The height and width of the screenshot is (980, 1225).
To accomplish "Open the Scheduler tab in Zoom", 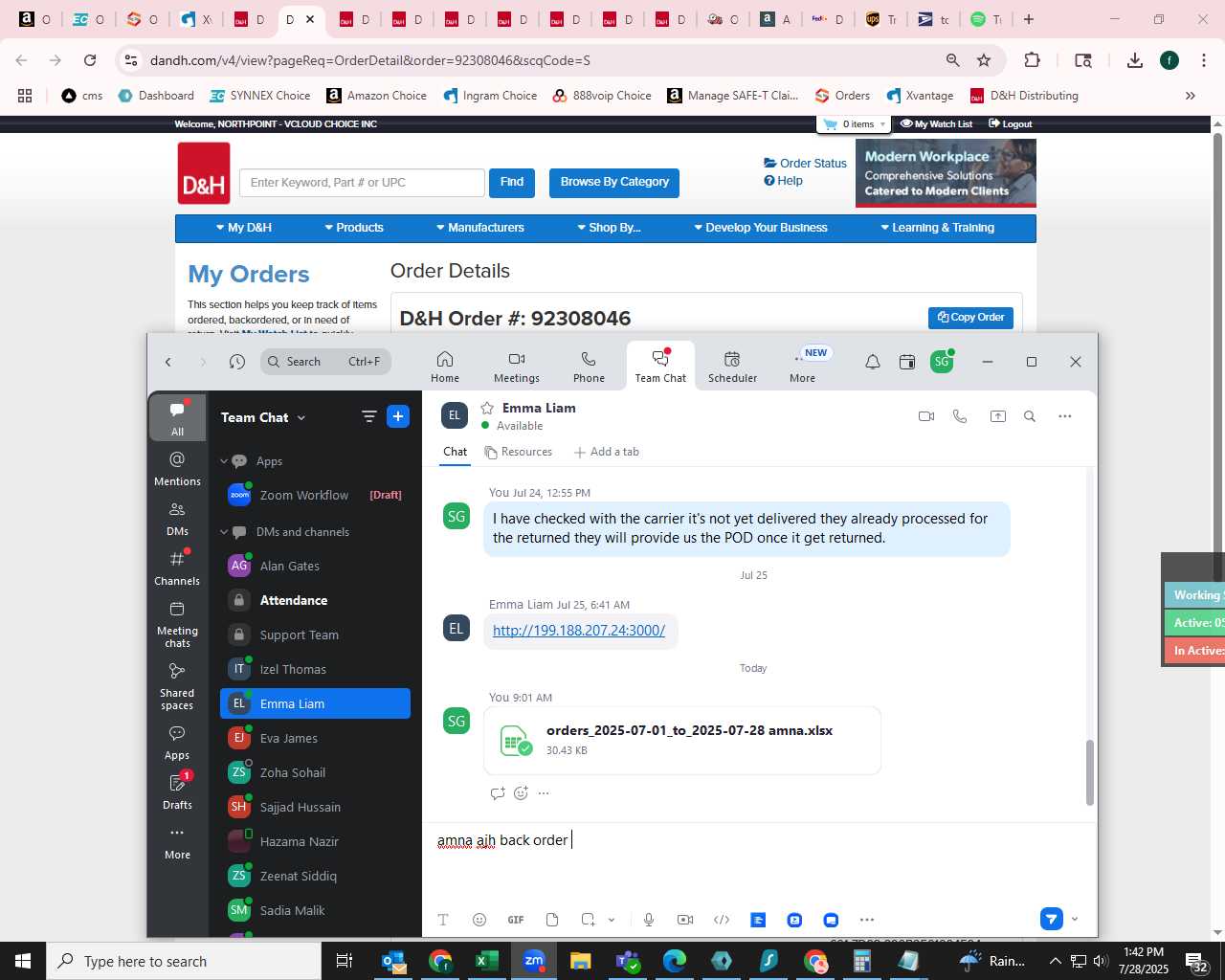I will pyautogui.click(x=732, y=366).
